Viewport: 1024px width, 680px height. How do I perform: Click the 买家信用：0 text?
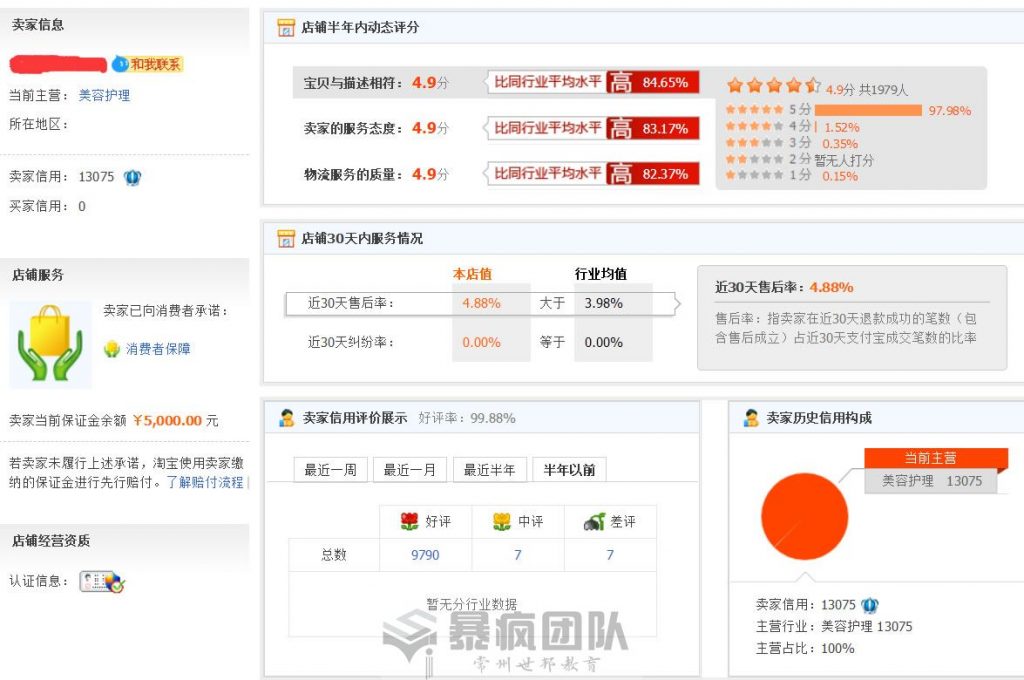[48, 206]
